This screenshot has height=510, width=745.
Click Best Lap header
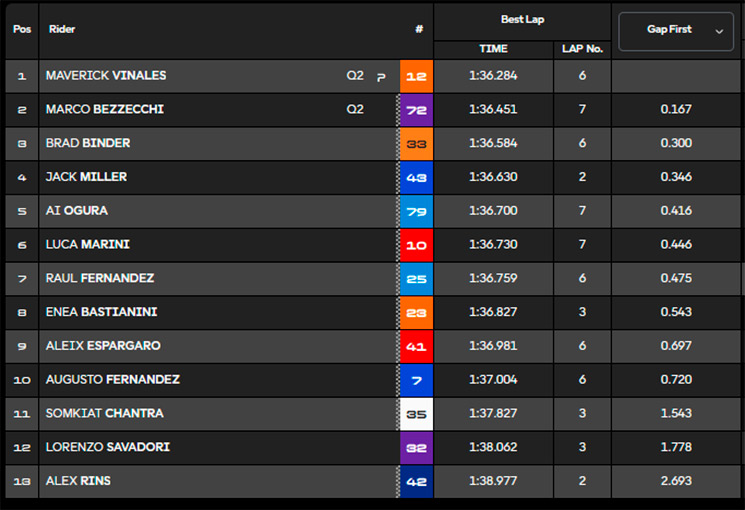(522, 19)
